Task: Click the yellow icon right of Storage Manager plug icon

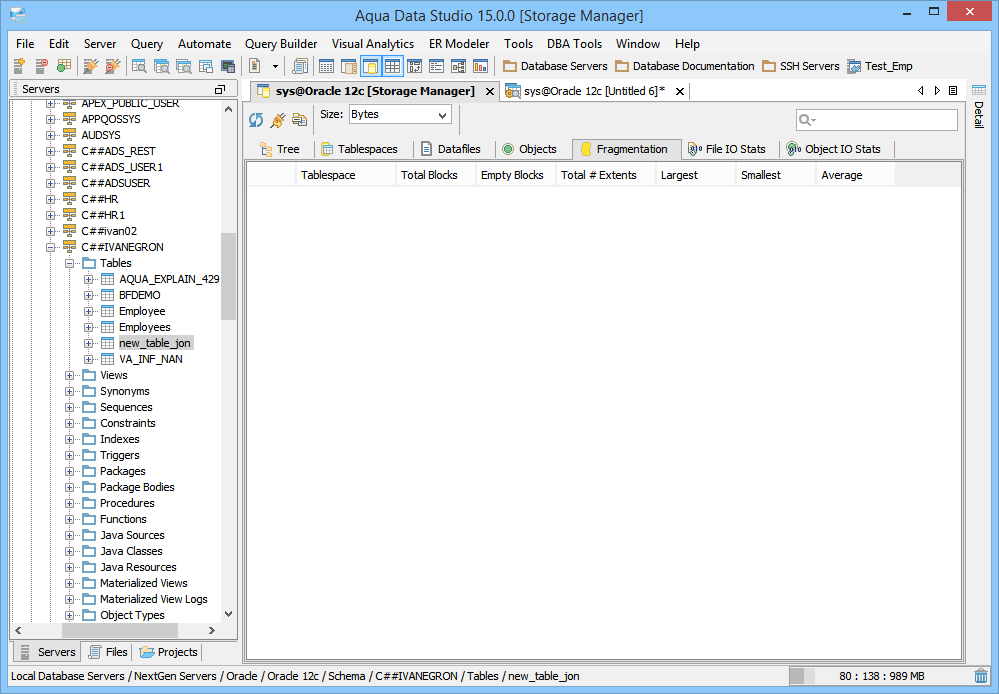Action: (x=299, y=119)
